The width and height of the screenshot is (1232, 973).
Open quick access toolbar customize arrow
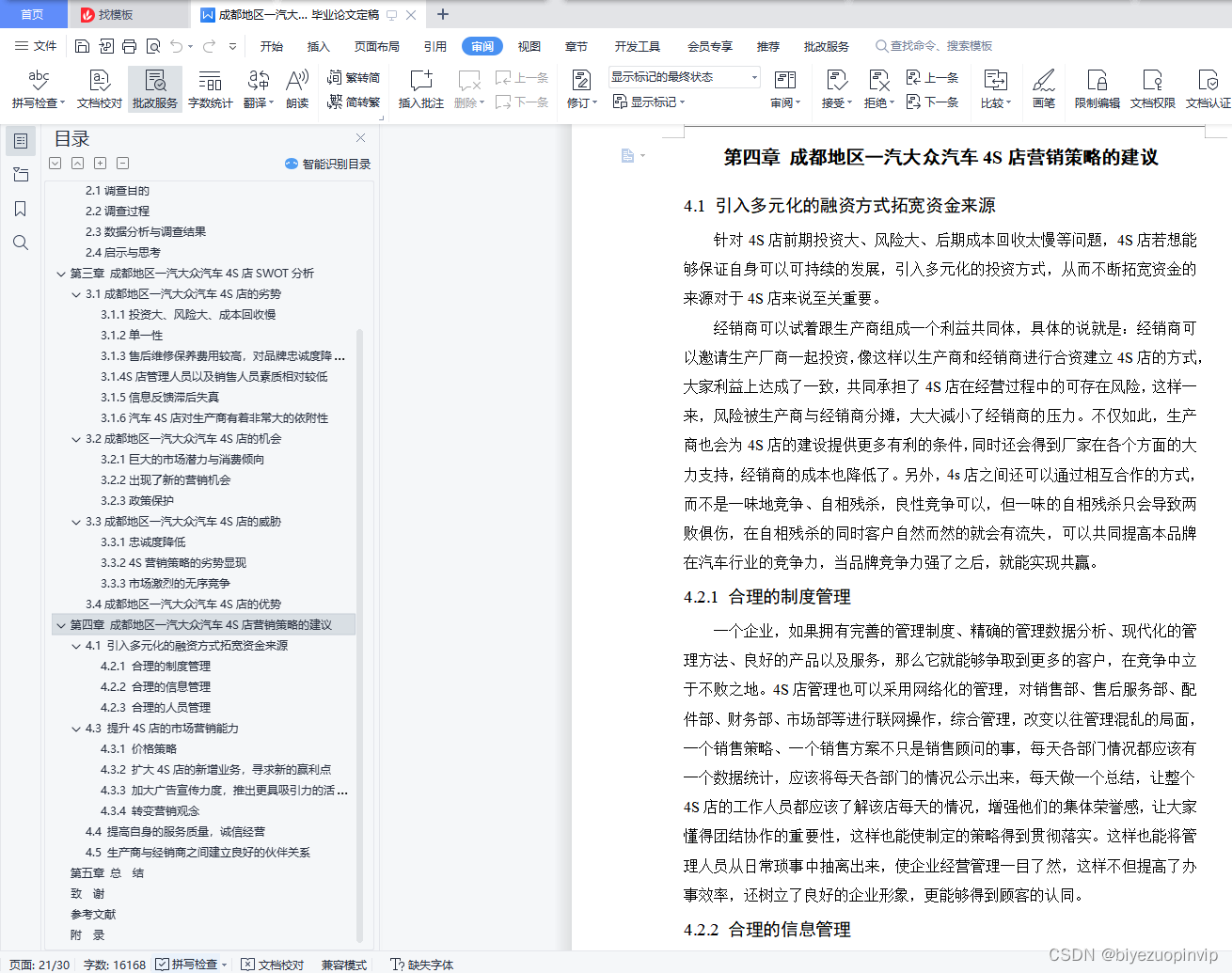coord(233,46)
